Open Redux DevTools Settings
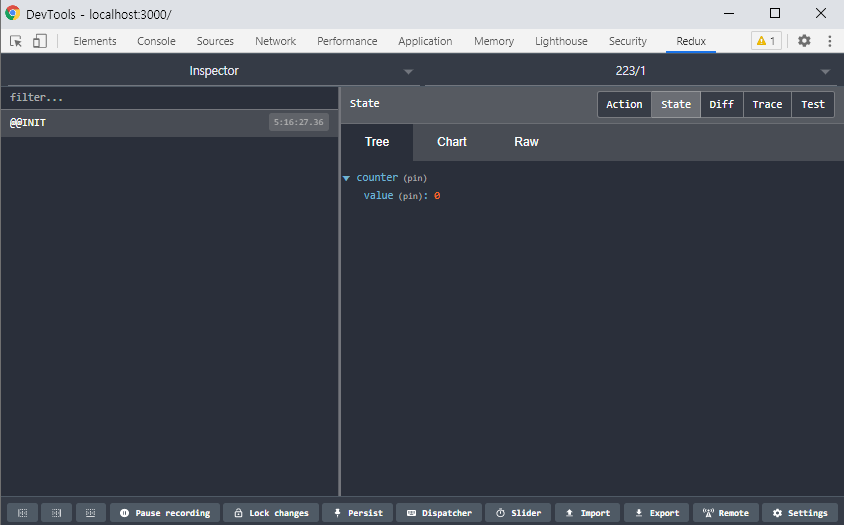 click(x=800, y=513)
